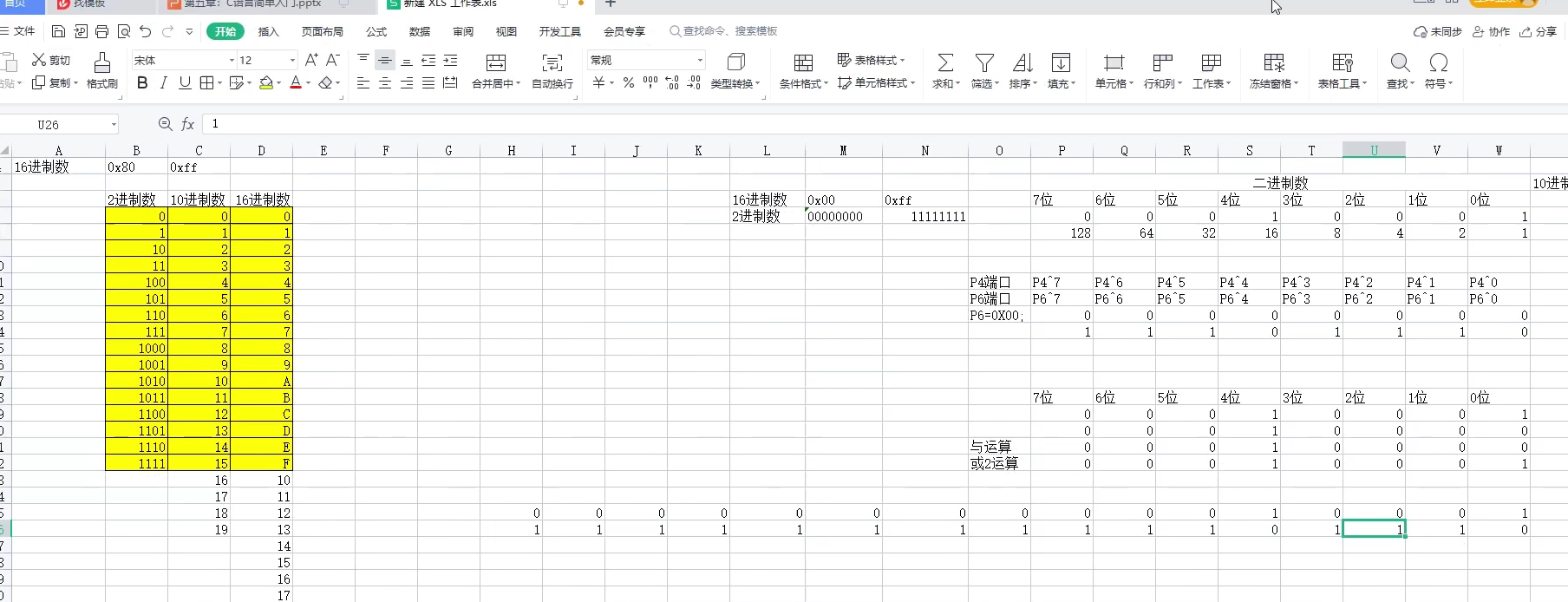The image size is (1568, 602).
Task: Click the Increase decimal places icon
Action: pos(672,83)
